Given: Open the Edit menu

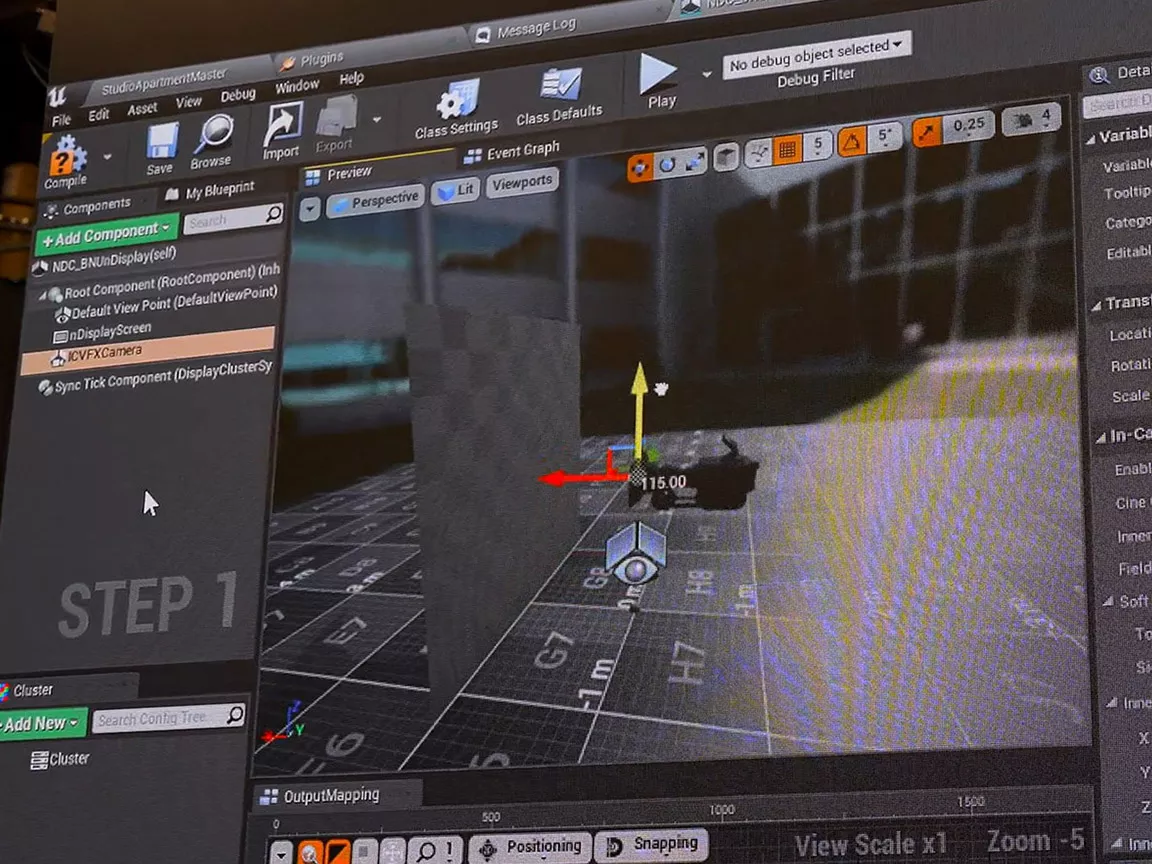Looking at the screenshot, I should 98,115.
